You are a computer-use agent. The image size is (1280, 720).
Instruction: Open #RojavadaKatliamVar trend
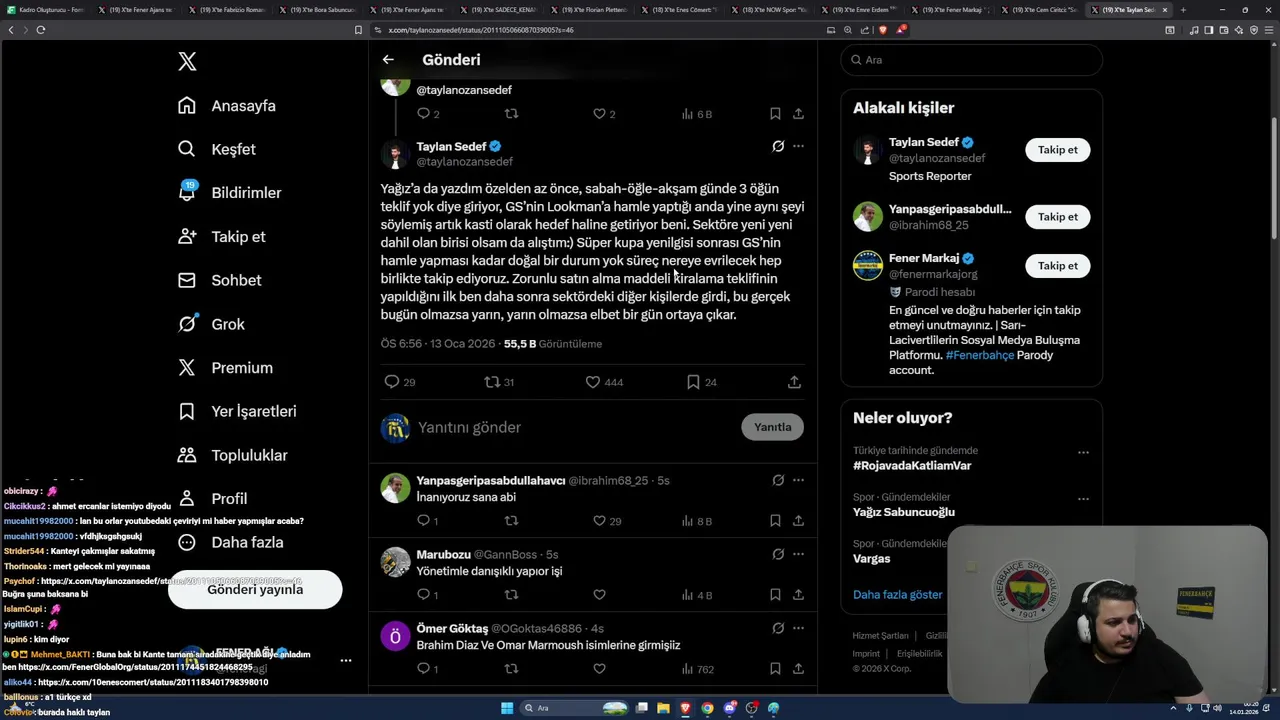click(x=912, y=466)
